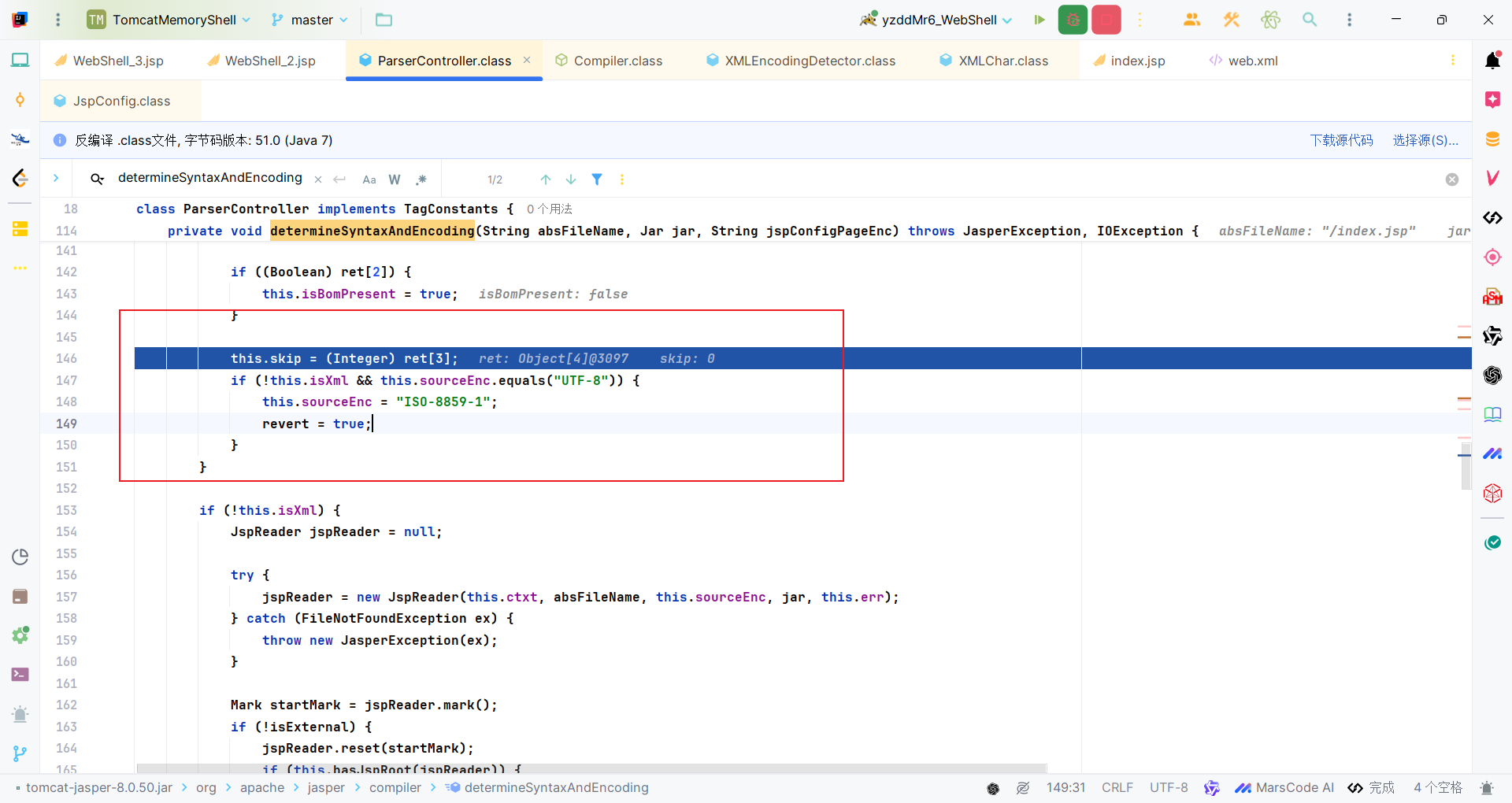Clear the search text with the x icon
The image size is (1512, 803).
tap(318, 179)
